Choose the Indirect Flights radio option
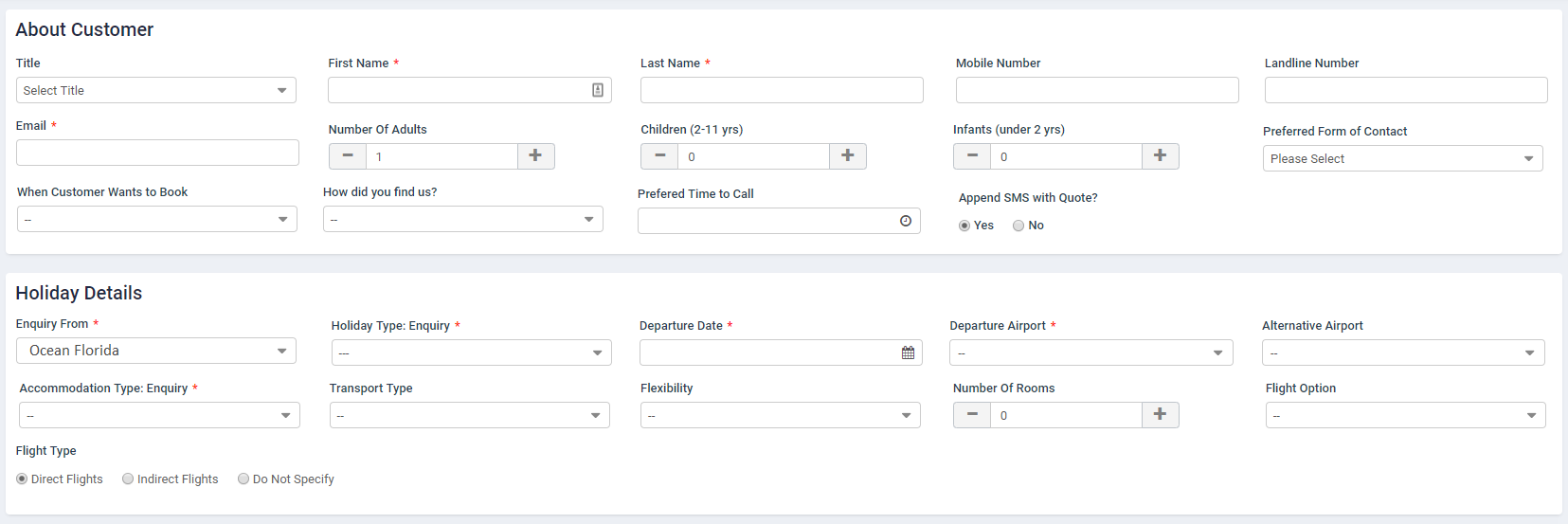 click(128, 479)
